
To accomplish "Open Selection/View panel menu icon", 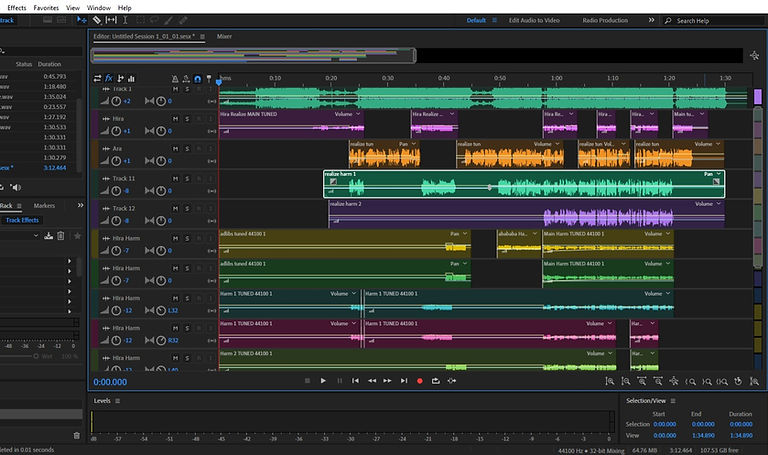I will tap(673, 401).
